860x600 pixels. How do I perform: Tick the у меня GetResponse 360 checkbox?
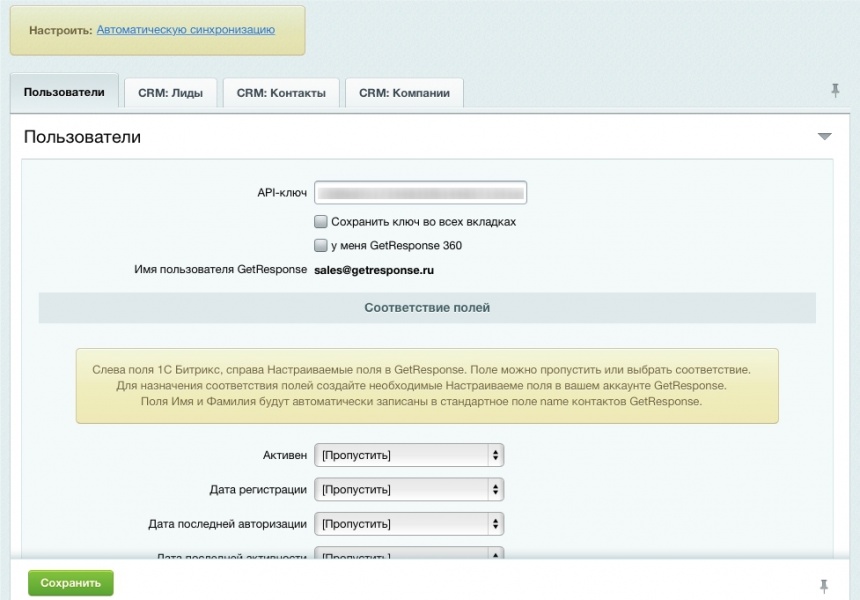coord(321,245)
